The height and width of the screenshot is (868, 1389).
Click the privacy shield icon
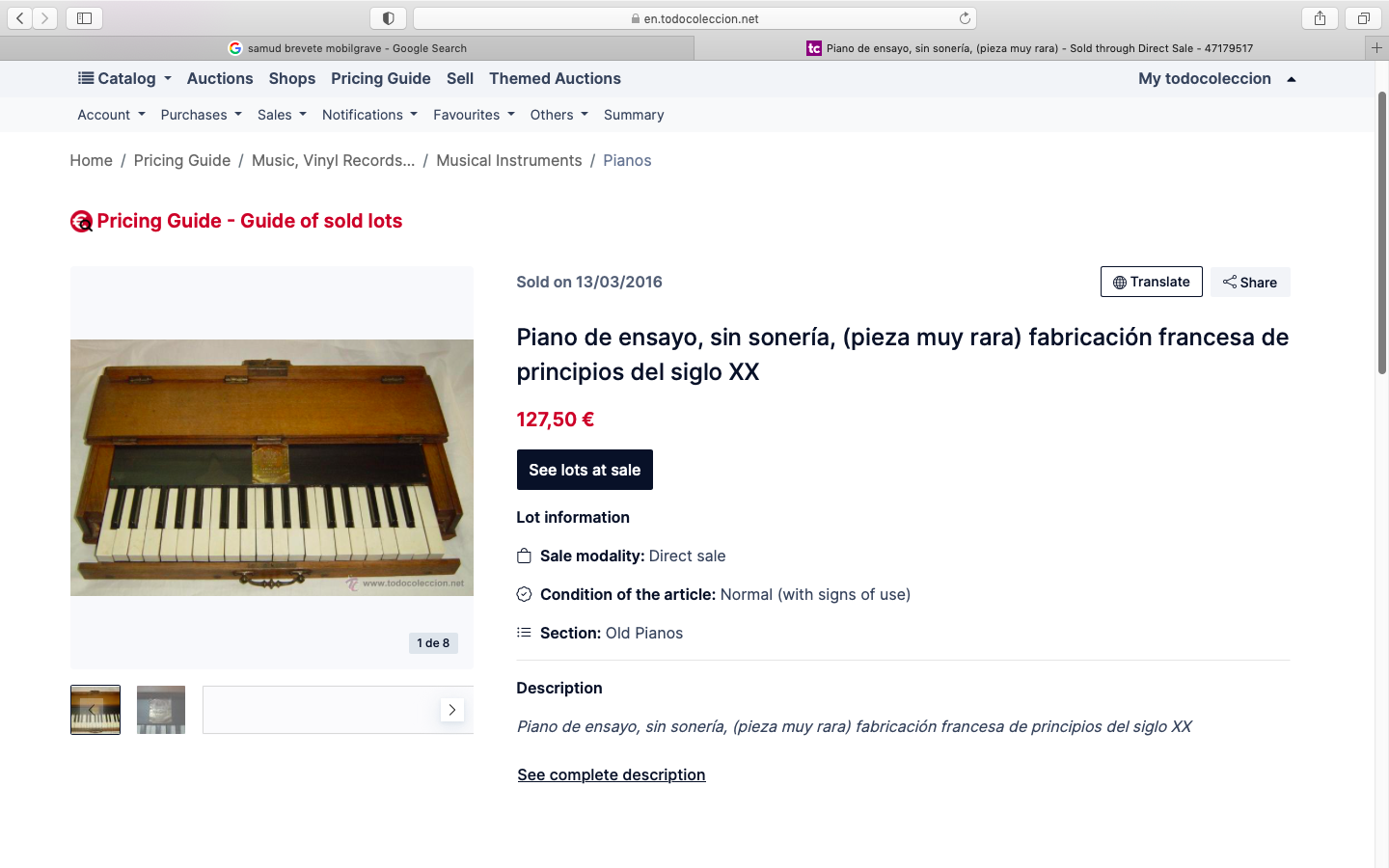(x=389, y=18)
